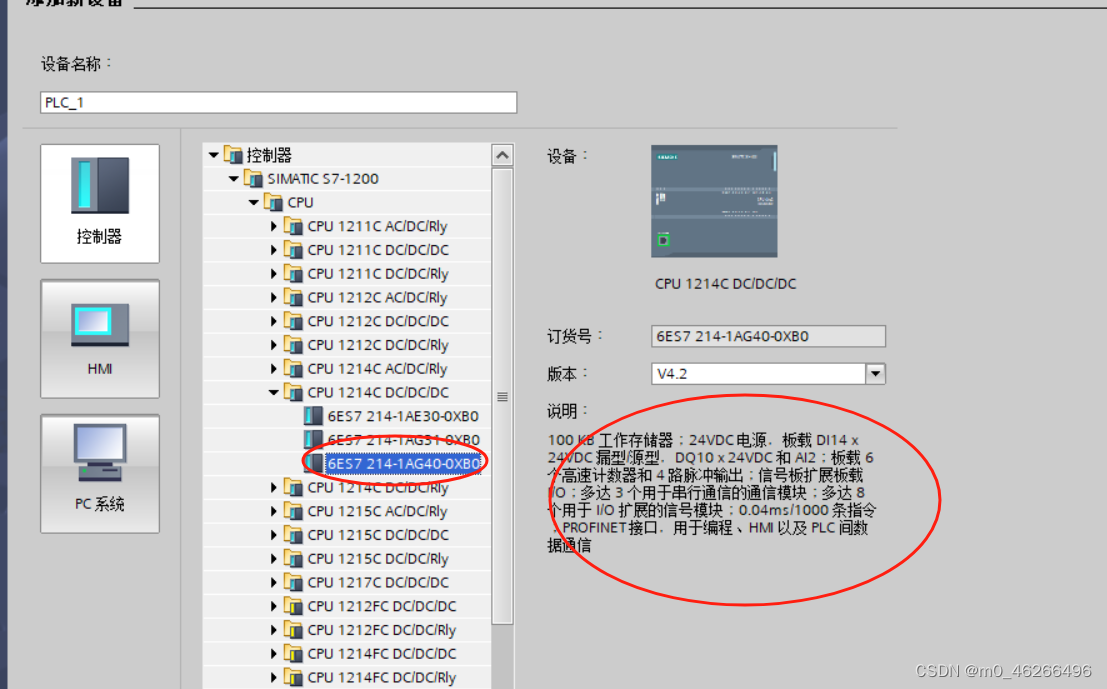The width and height of the screenshot is (1107, 689).
Task: Click the 订货号 order number field
Action: point(768,336)
